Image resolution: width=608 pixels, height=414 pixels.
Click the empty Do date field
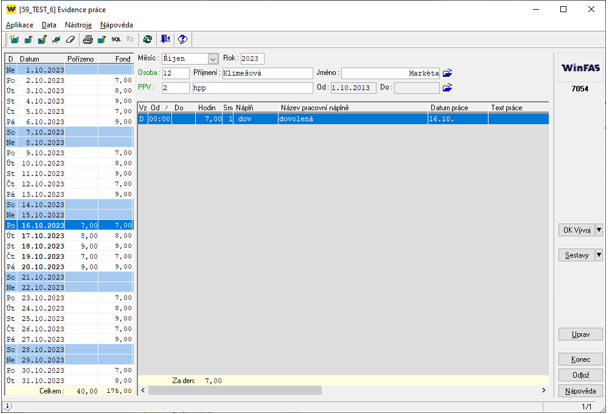(x=417, y=88)
